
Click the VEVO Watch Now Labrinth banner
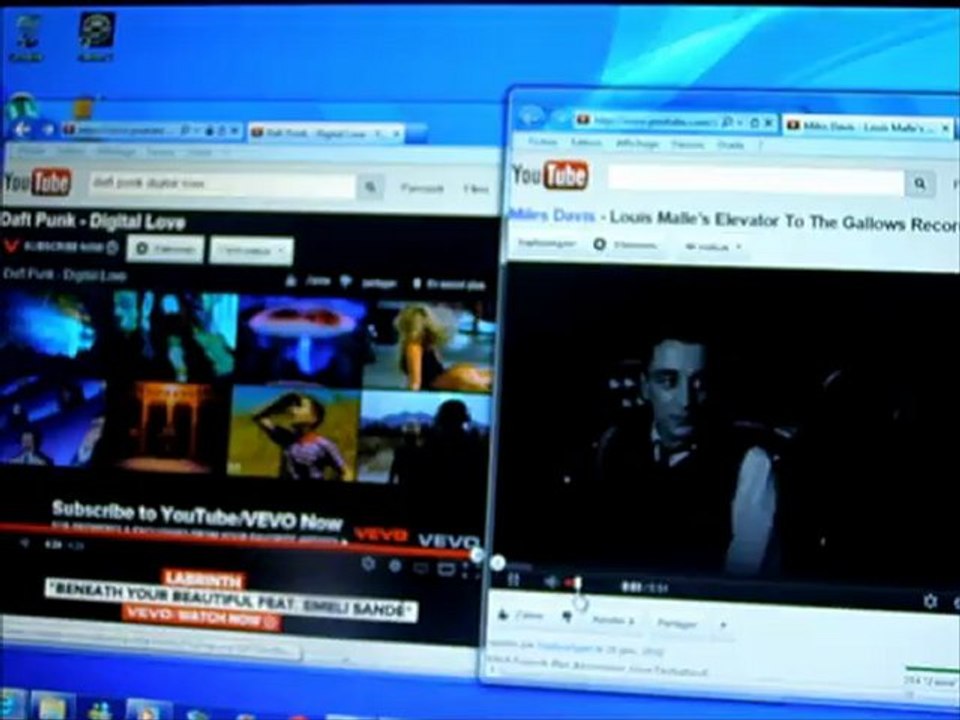point(231,600)
